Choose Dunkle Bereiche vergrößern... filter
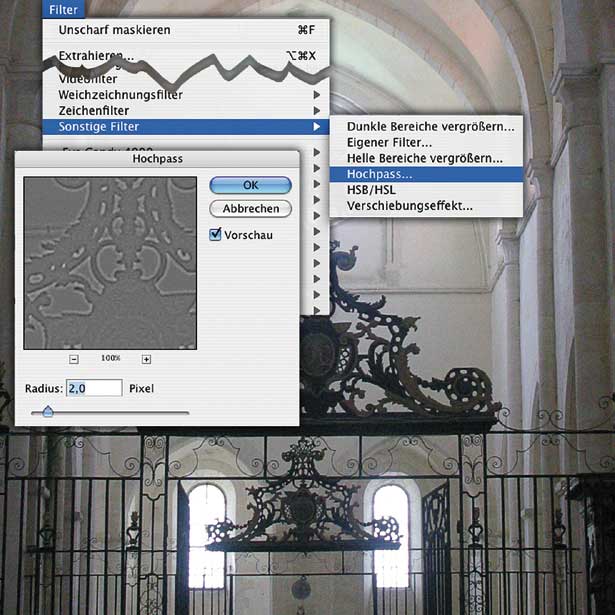The height and width of the screenshot is (615, 615). coord(426,127)
